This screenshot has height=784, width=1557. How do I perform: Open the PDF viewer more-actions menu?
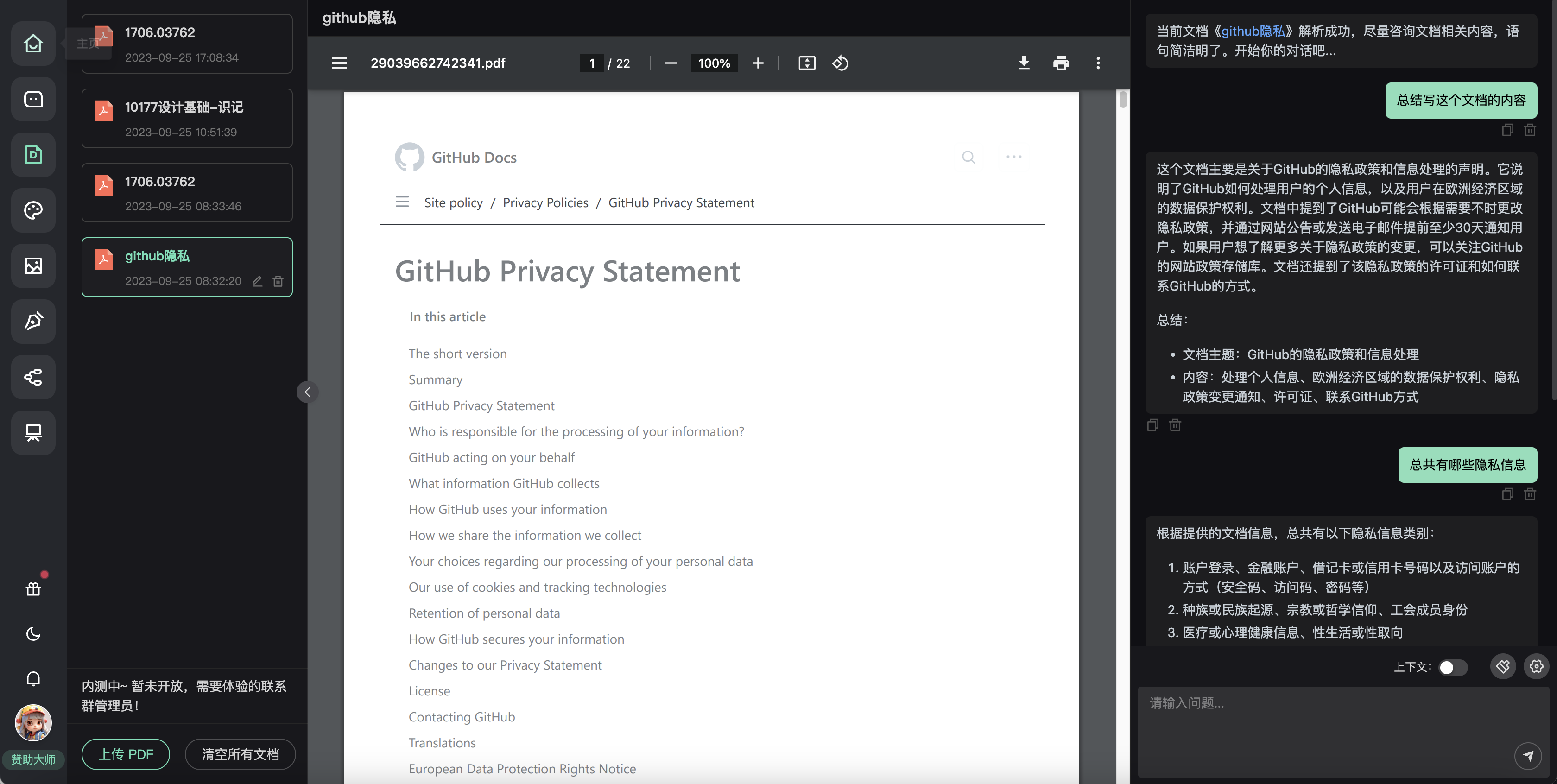(1098, 63)
